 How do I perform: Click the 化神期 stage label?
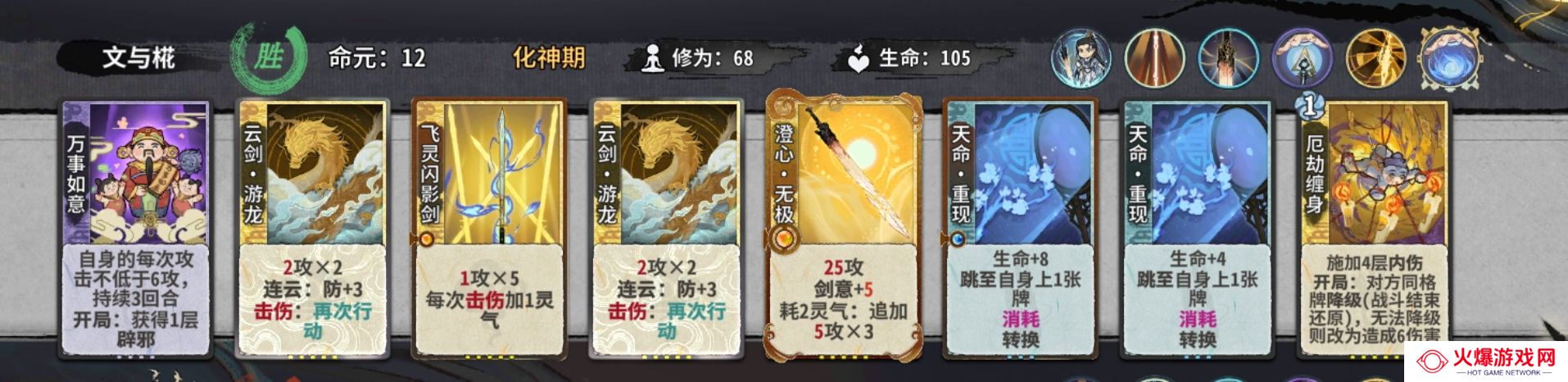549,58
